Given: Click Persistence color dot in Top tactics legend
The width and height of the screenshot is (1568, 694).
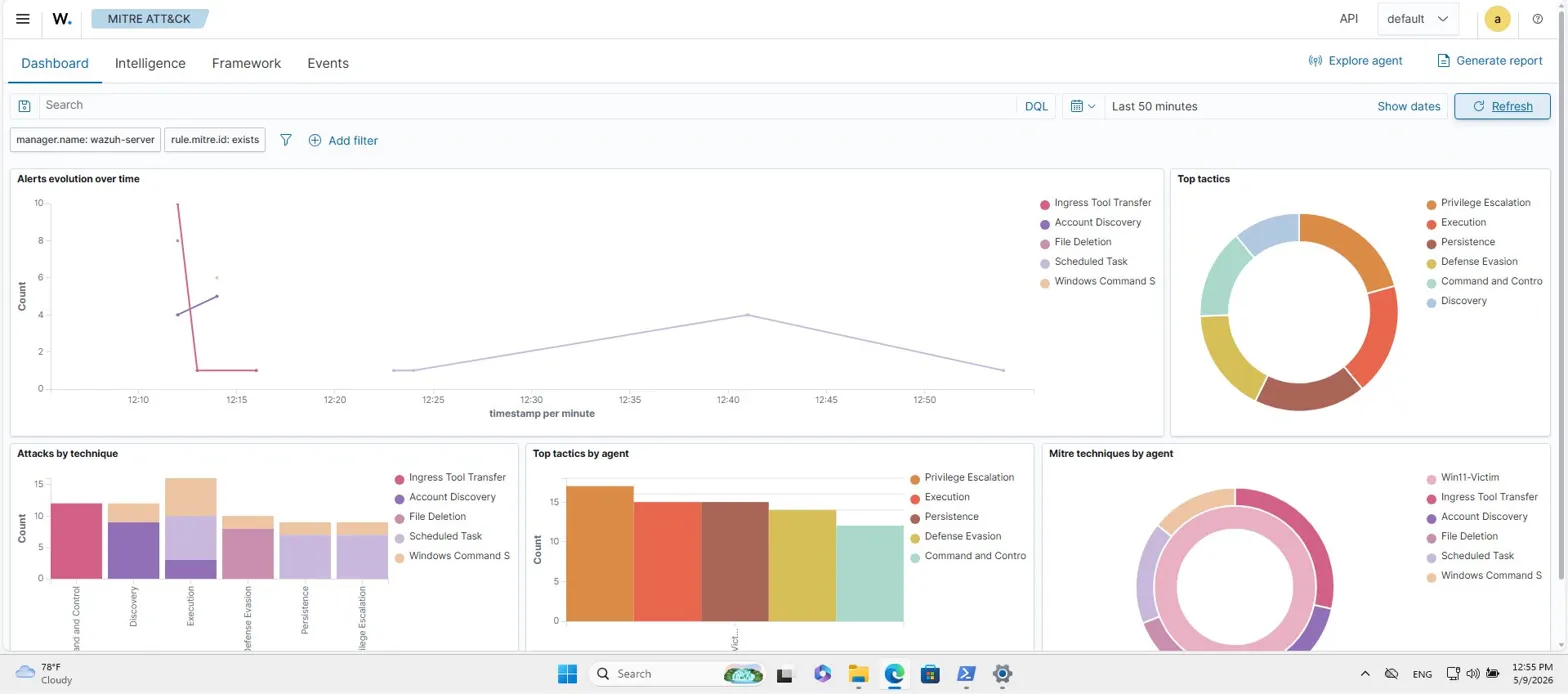Looking at the screenshot, I should [1432, 243].
